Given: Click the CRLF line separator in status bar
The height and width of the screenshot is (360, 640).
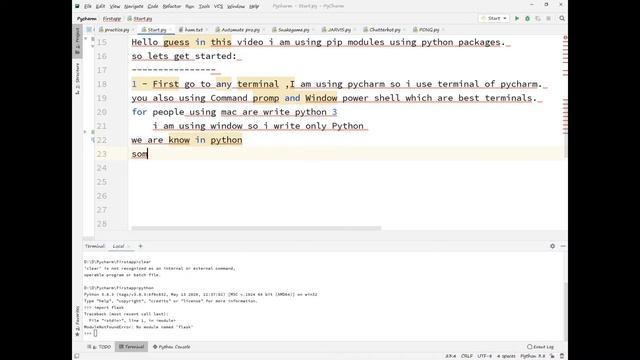Looking at the screenshot, I should [x=467, y=356].
